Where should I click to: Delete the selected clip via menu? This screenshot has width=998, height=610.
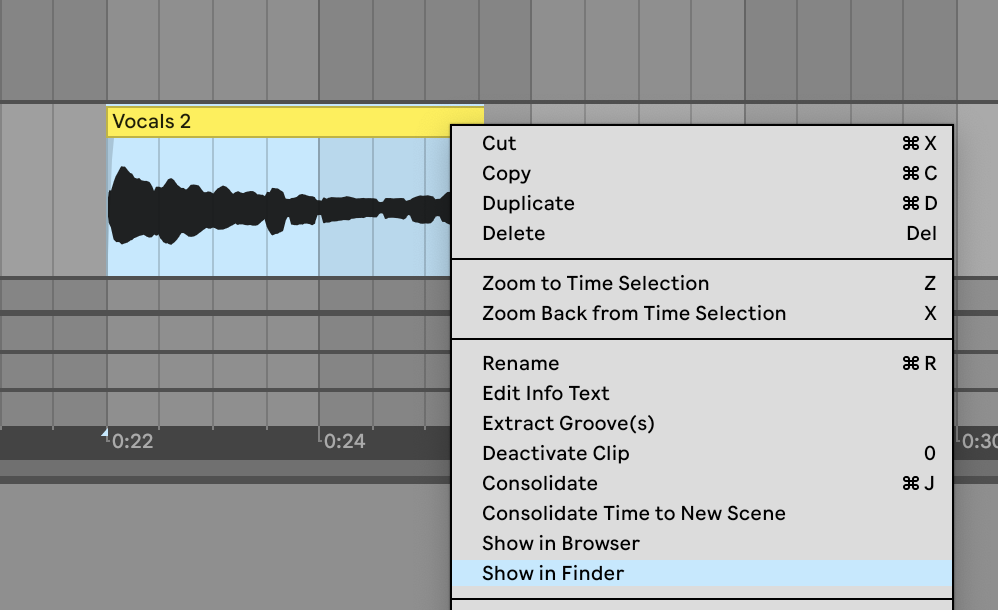pyautogui.click(x=513, y=233)
